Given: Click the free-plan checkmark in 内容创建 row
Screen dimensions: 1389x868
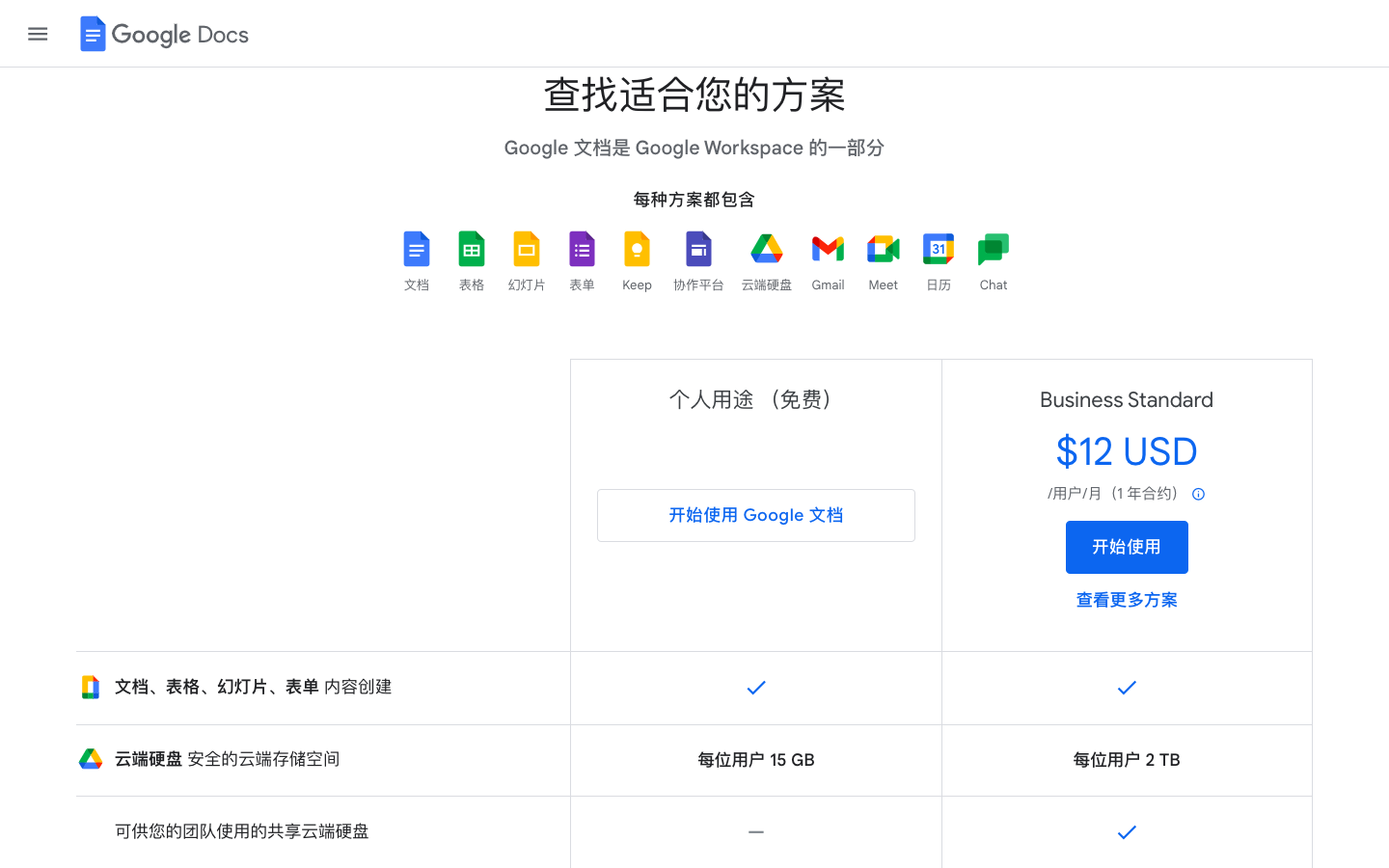Looking at the screenshot, I should [756, 688].
